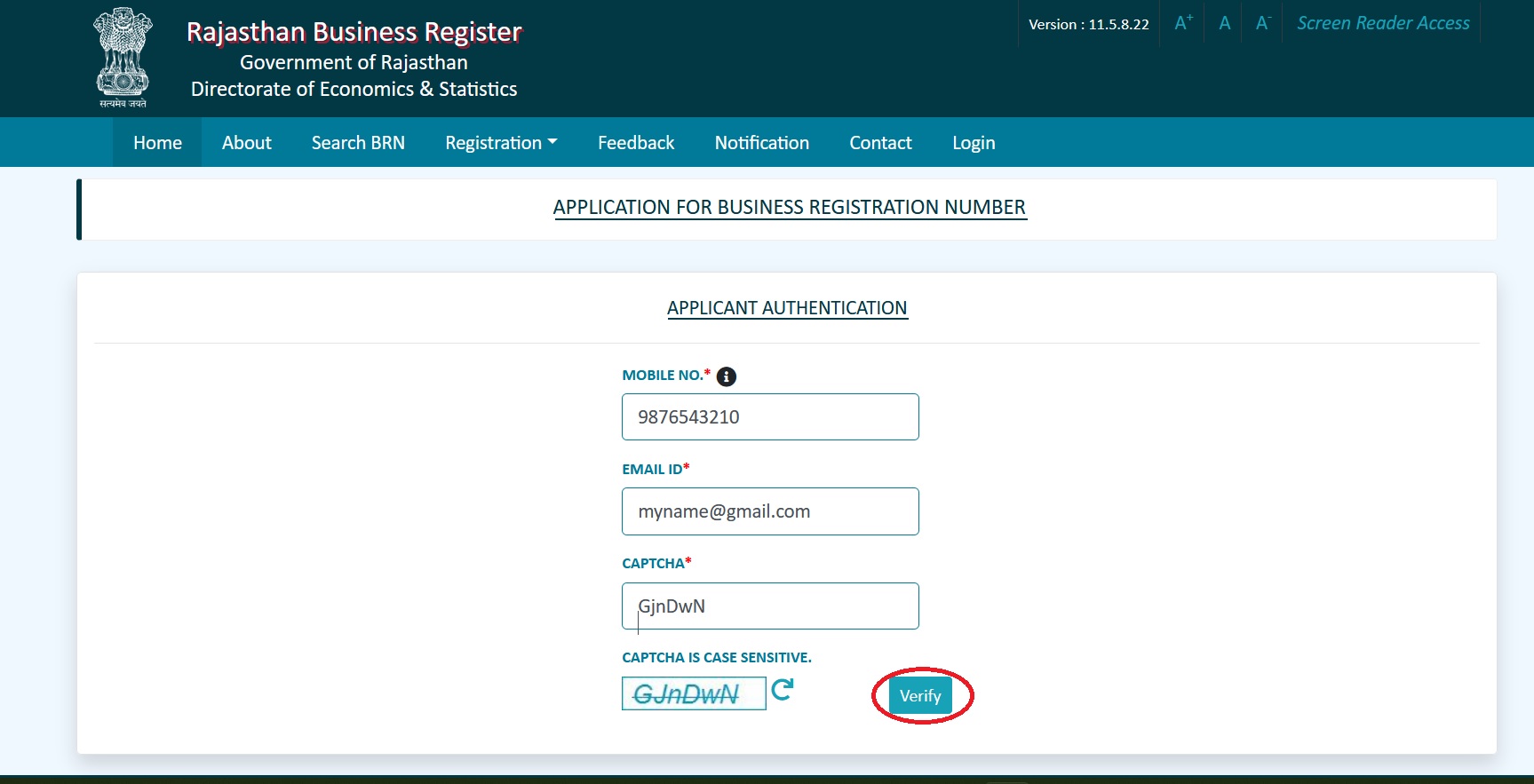Refresh the captcha image
The image size is (1534, 784).
point(782,690)
